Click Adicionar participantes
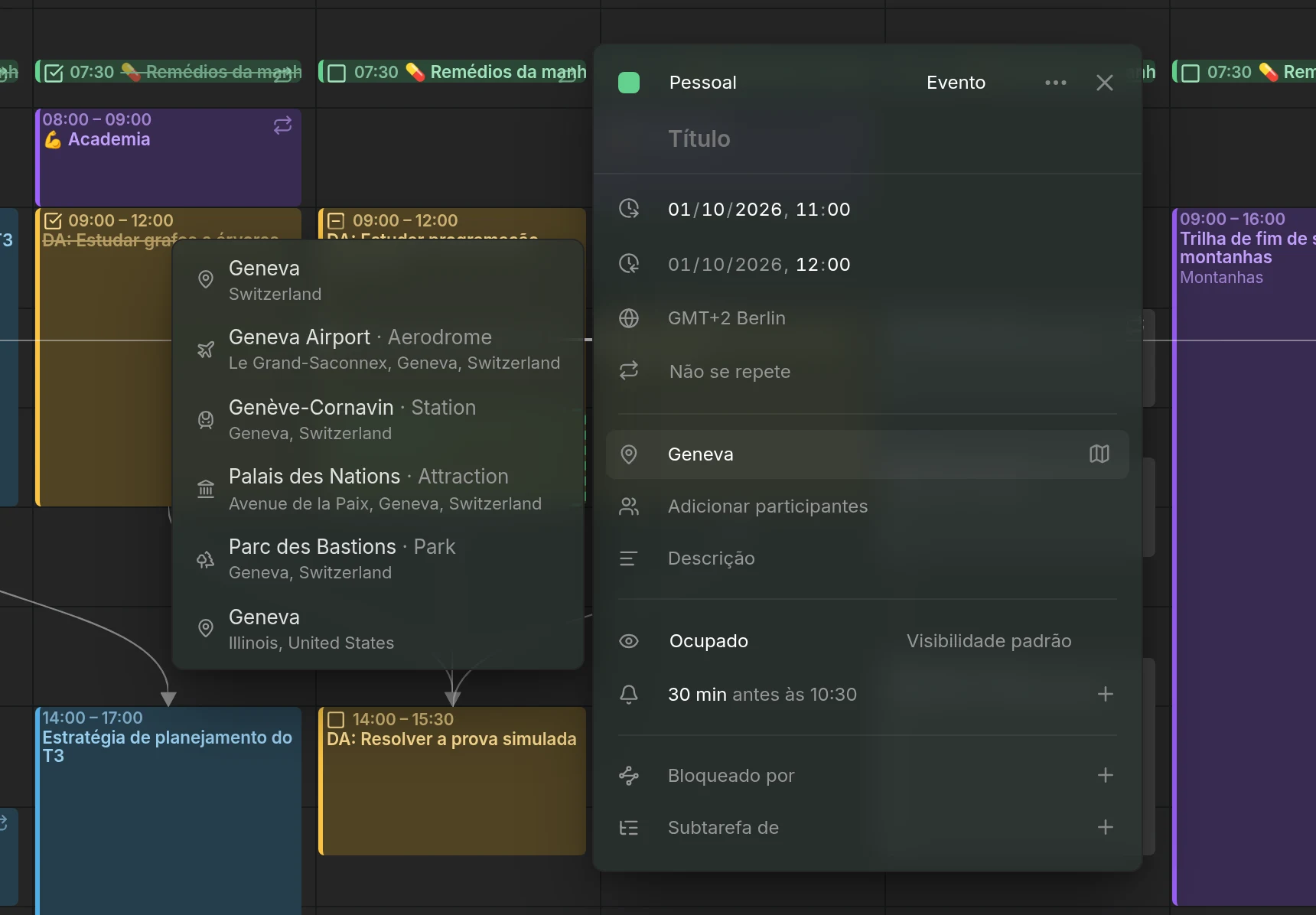The height and width of the screenshot is (915, 1316). click(767, 506)
